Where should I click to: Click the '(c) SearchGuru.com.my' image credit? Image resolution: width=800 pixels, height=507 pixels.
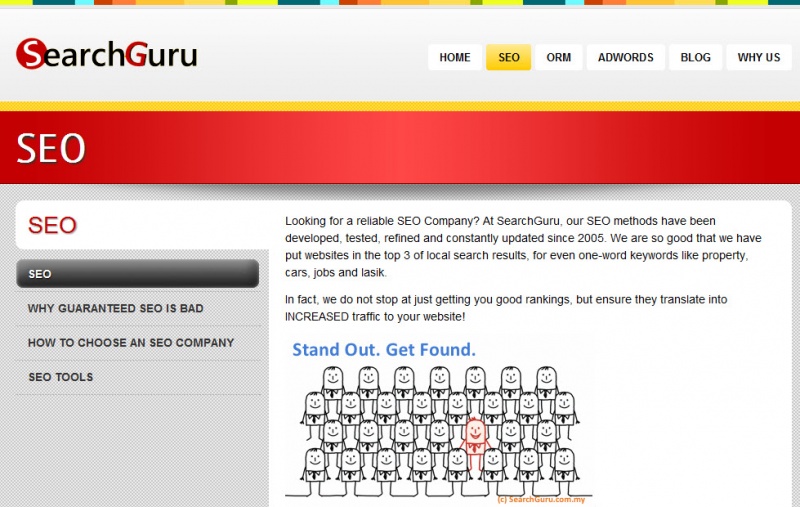541,500
